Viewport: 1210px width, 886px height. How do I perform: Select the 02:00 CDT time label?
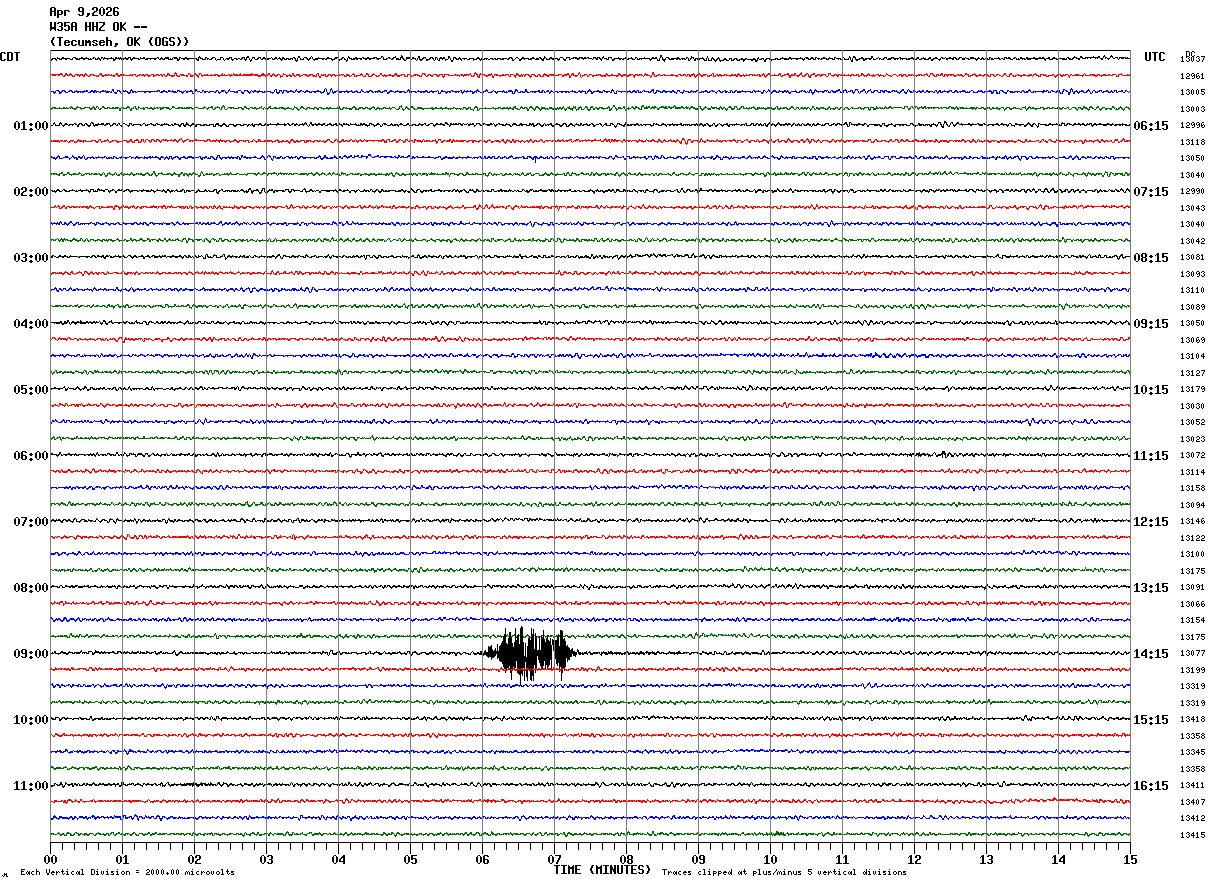tap(31, 192)
